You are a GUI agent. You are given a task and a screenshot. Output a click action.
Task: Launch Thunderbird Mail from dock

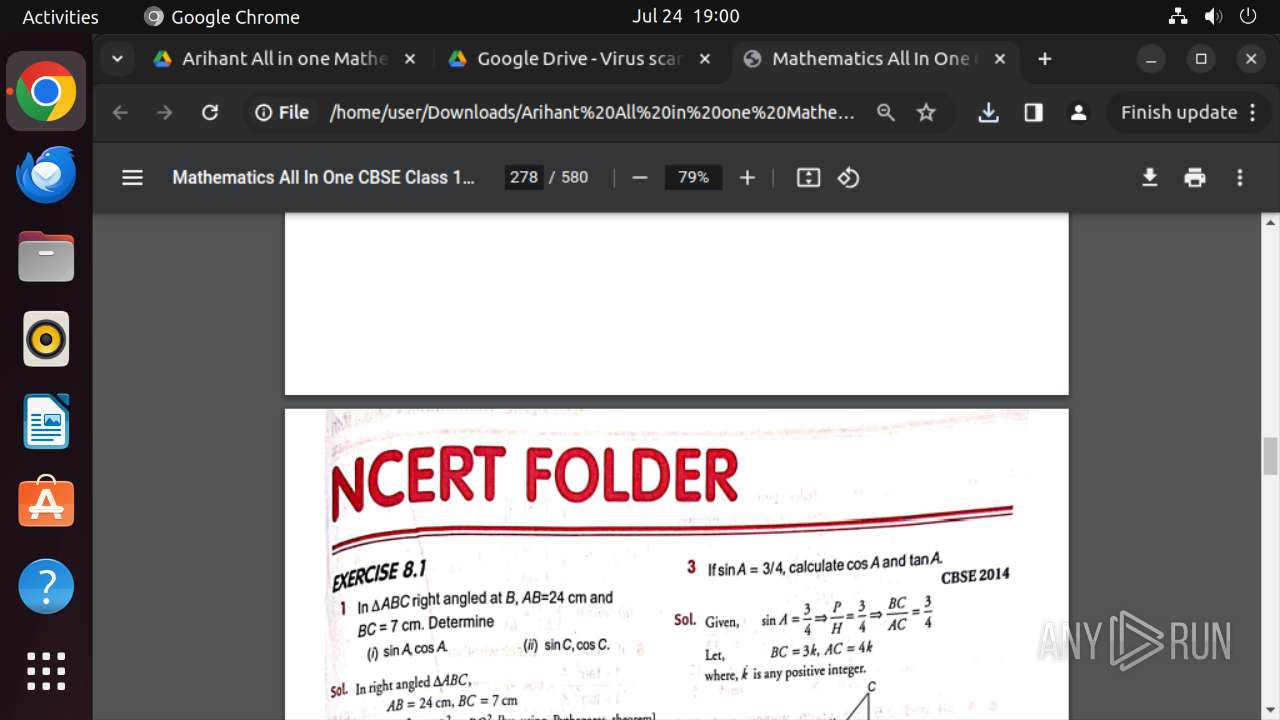coord(46,174)
